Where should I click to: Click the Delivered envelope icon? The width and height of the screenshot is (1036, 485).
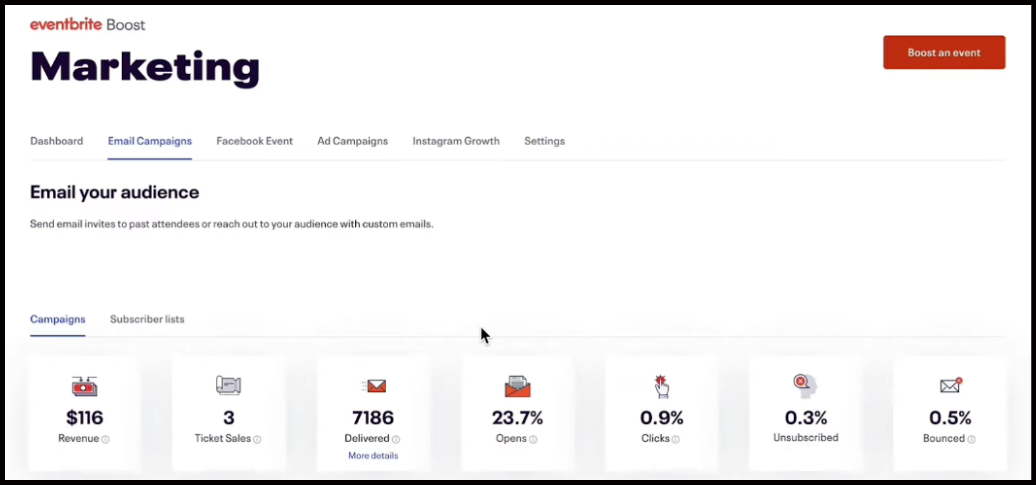[373, 386]
